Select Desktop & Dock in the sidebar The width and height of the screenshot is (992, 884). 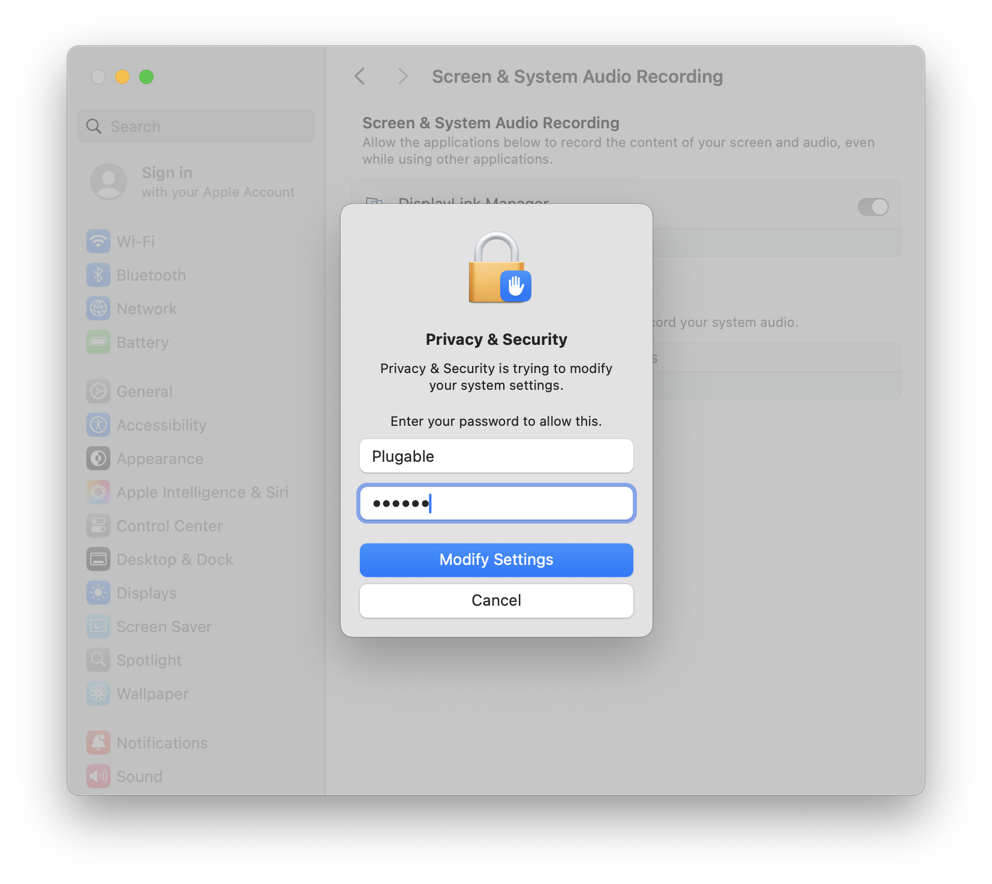[97, 559]
